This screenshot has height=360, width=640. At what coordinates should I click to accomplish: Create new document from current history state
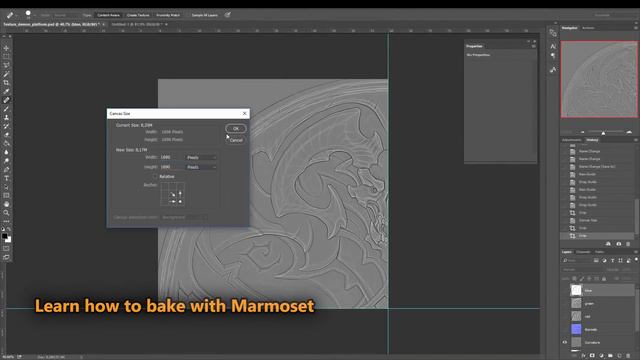pyautogui.click(x=608, y=244)
